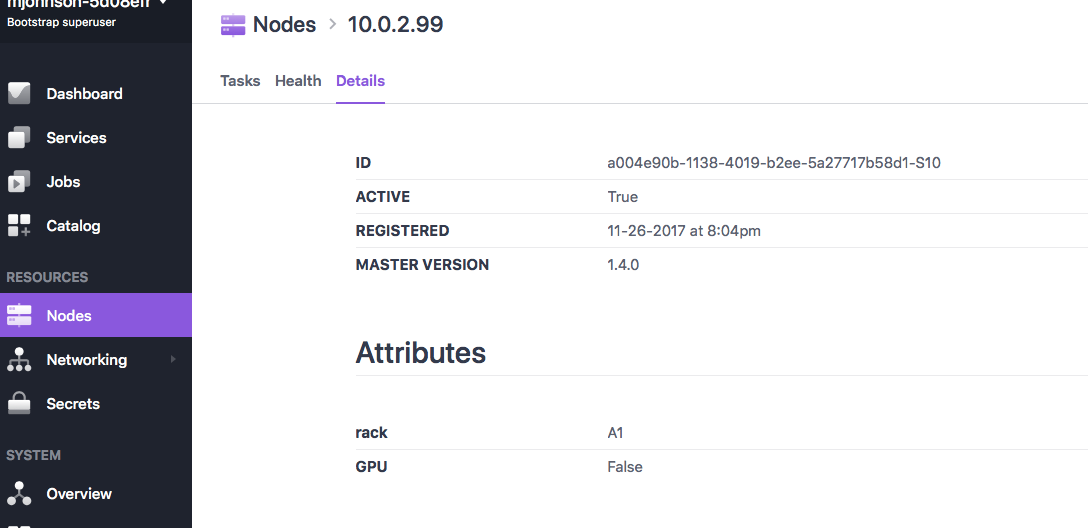Click the Catalog grid-plus icon

[x=19, y=226]
